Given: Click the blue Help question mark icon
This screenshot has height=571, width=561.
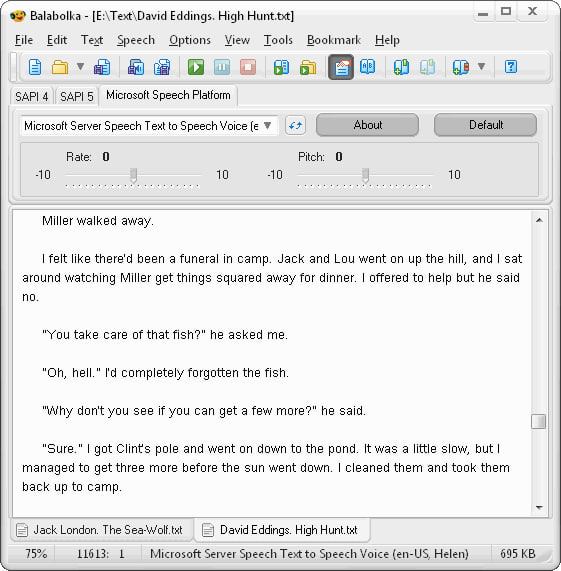Looking at the screenshot, I should [511, 67].
